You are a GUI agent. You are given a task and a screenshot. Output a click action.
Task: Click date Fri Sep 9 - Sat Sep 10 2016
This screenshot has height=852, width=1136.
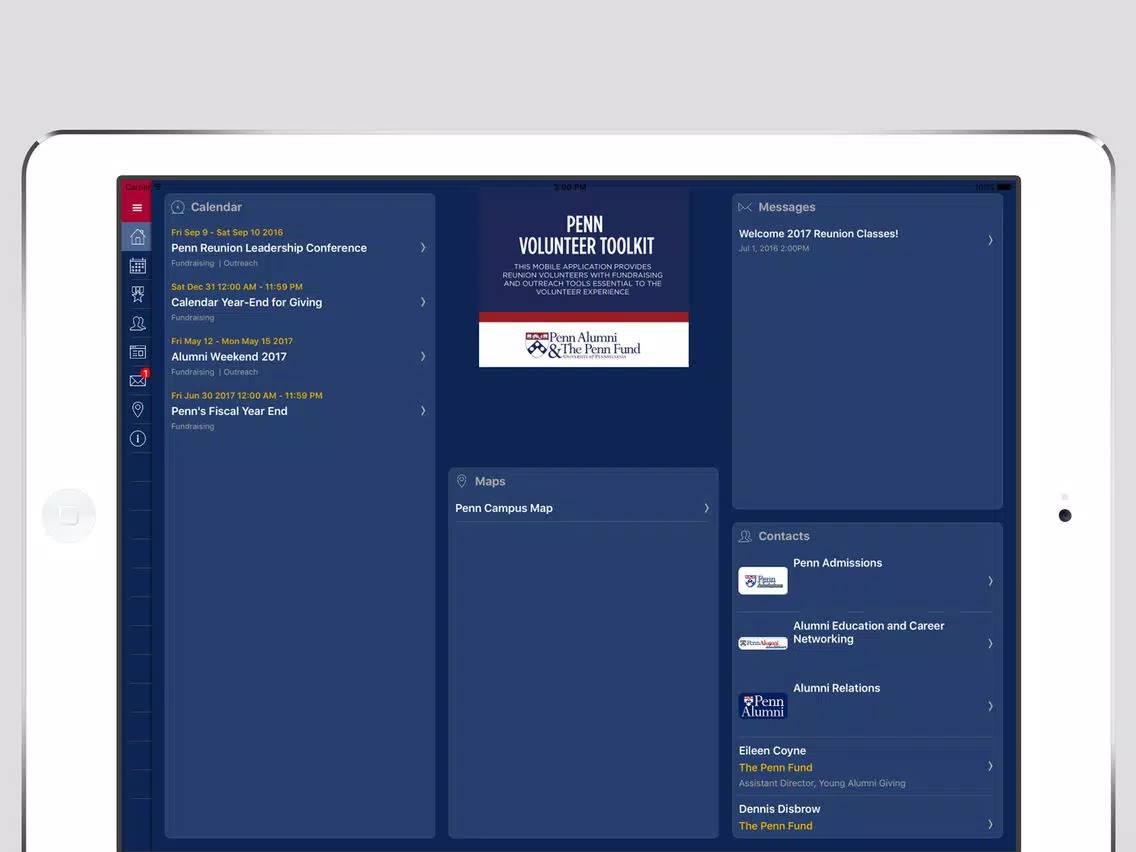[227, 233]
